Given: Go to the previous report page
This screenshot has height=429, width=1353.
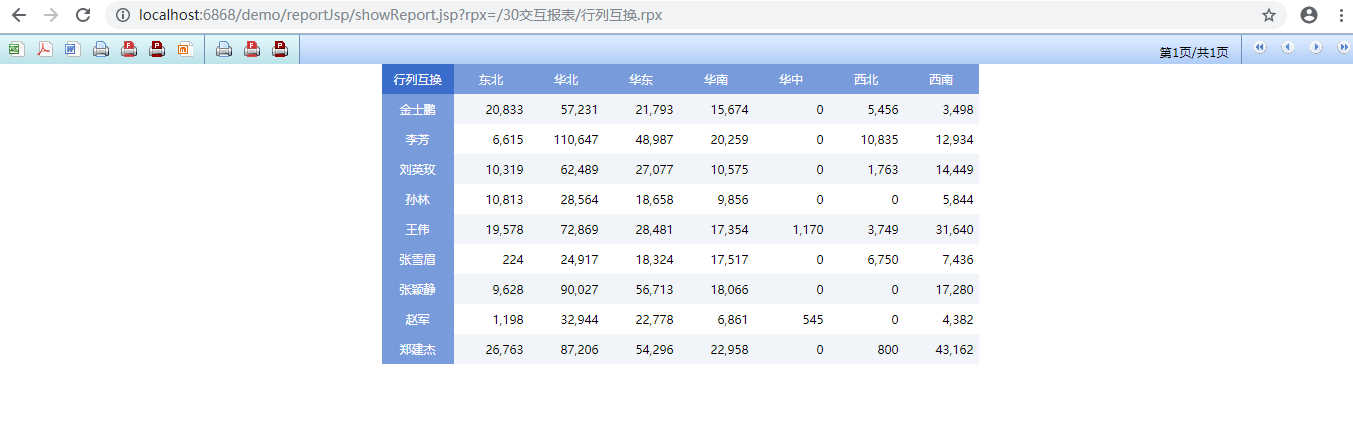Looking at the screenshot, I should (1288, 47).
